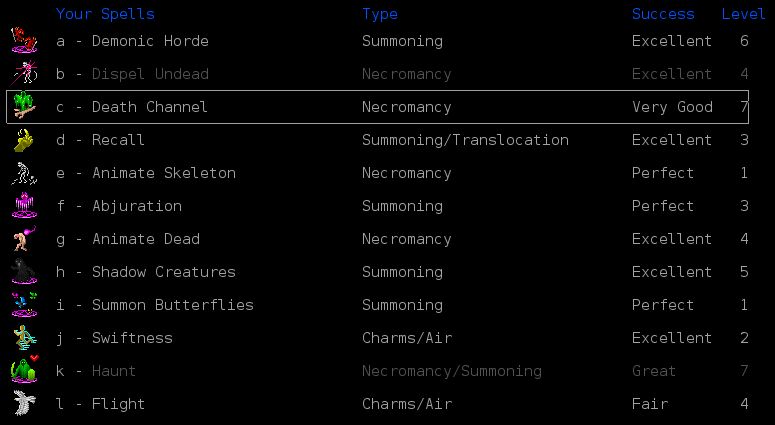This screenshot has width=775, height=425.
Task: Click the Death Channel spell icon
Action: pos(22,107)
